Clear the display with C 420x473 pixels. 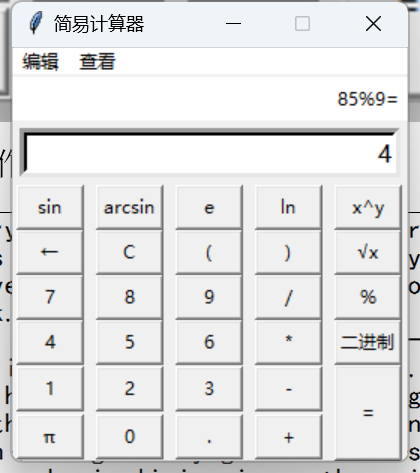click(x=129, y=252)
